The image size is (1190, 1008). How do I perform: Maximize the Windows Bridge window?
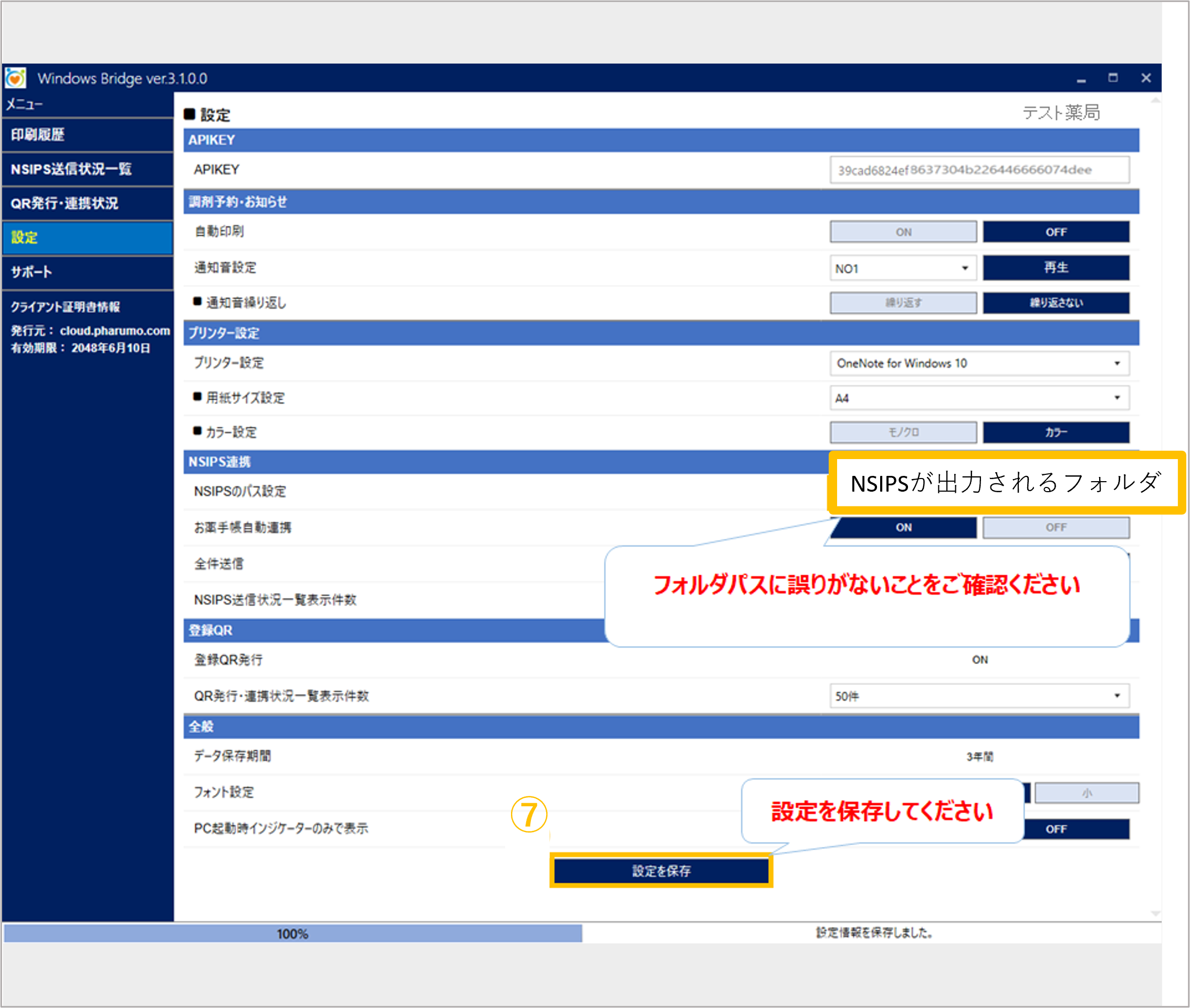coord(1113,78)
